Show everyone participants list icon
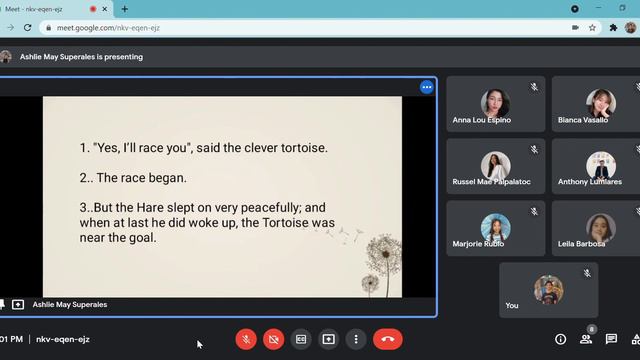640x360 pixels. (x=586, y=339)
